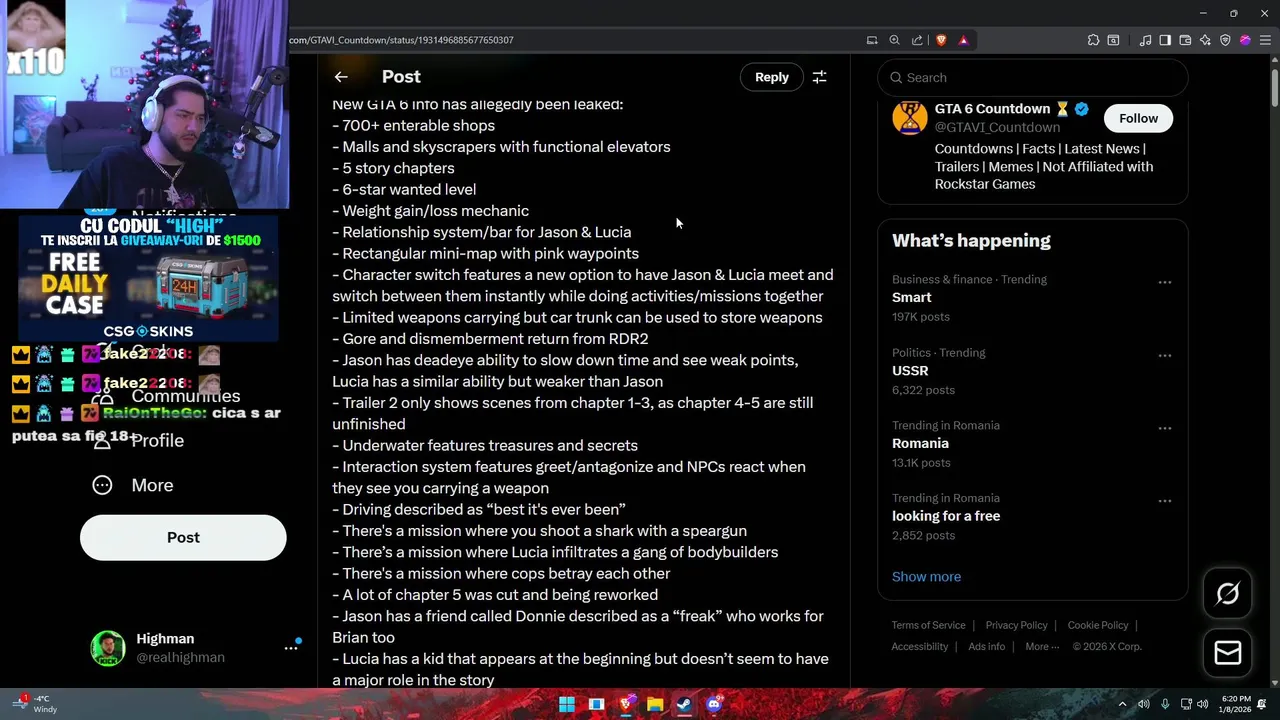The image size is (1280, 720).
Task: Open the Cookie Policy link
Action: pyautogui.click(x=1097, y=626)
